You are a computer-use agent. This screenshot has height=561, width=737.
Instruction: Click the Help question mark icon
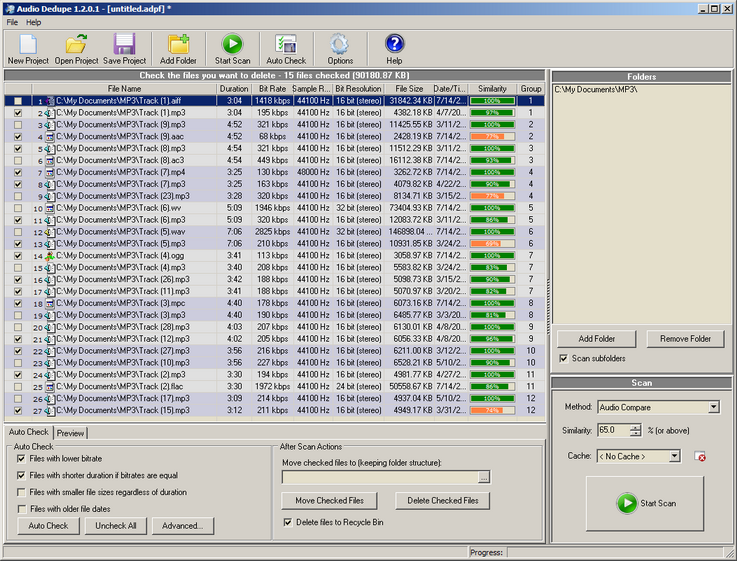pos(394,45)
